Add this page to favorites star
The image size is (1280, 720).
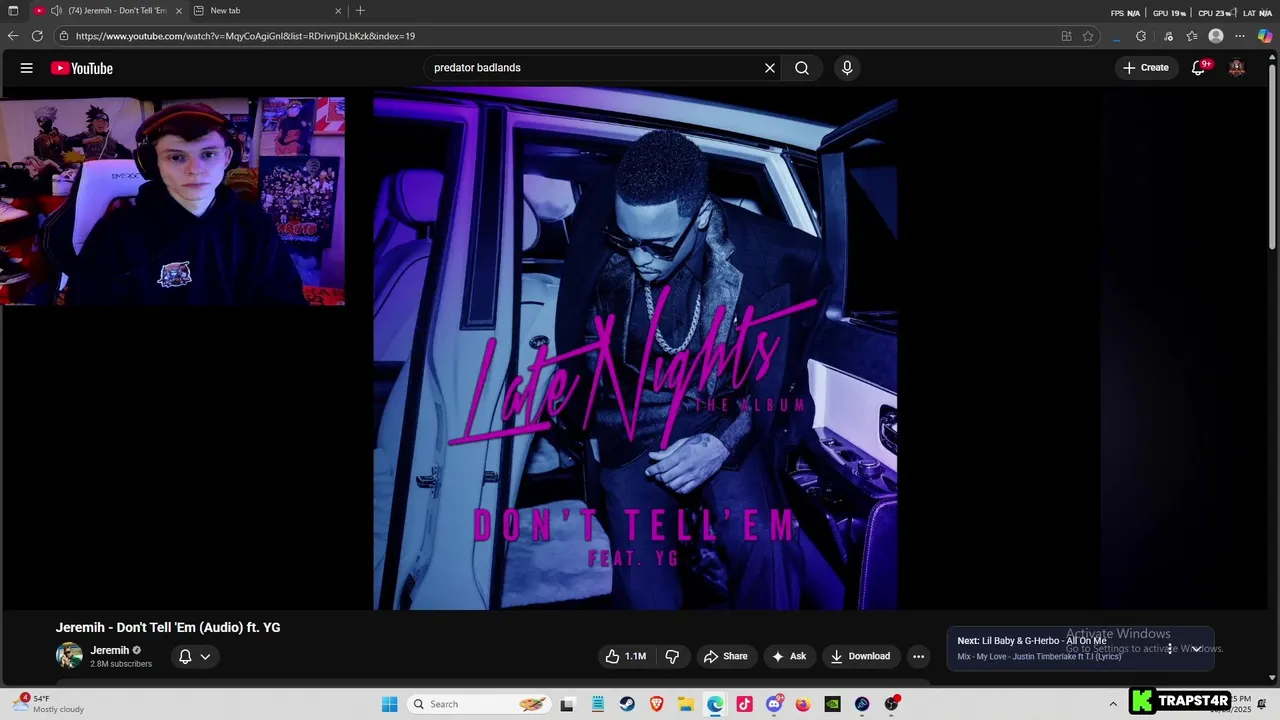[x=1088, y=36]
